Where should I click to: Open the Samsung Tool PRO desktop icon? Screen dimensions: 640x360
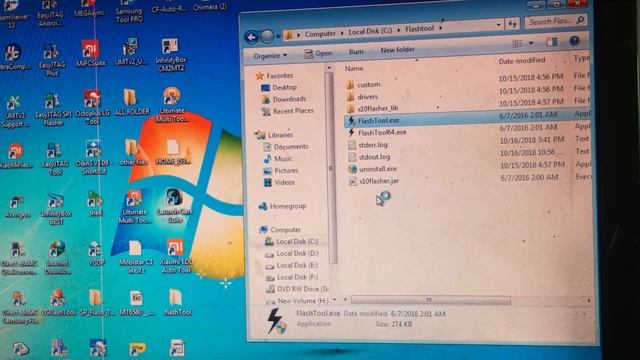point(129,11)
